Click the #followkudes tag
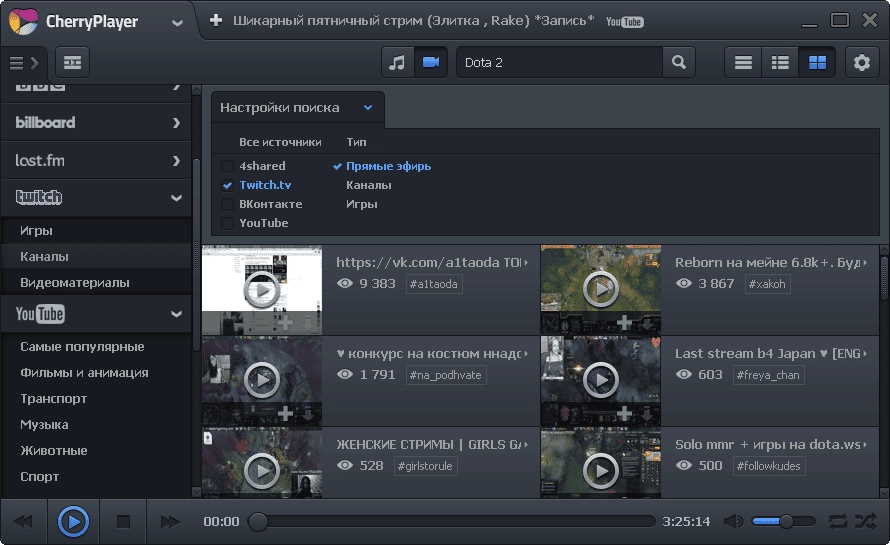 (769, 466)
